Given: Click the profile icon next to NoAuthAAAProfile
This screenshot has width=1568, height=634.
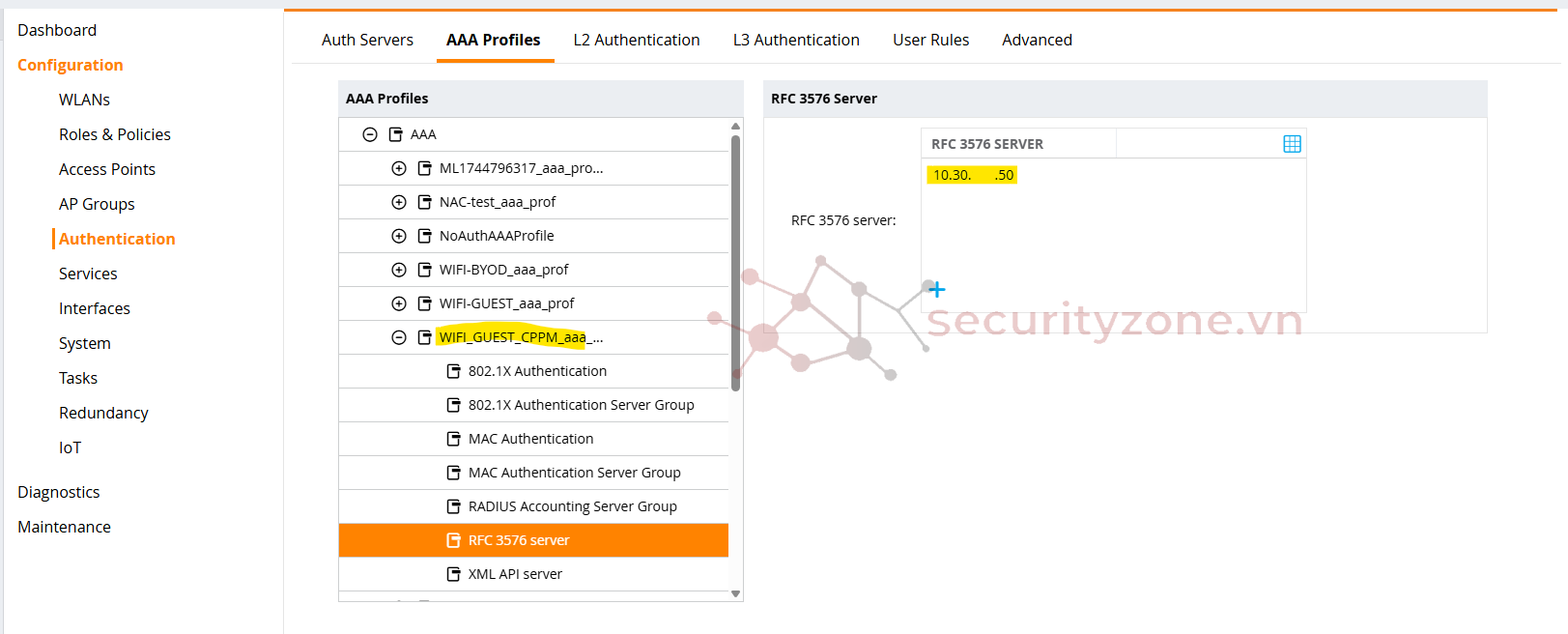Looking at the screenshot, I should 424,236.
